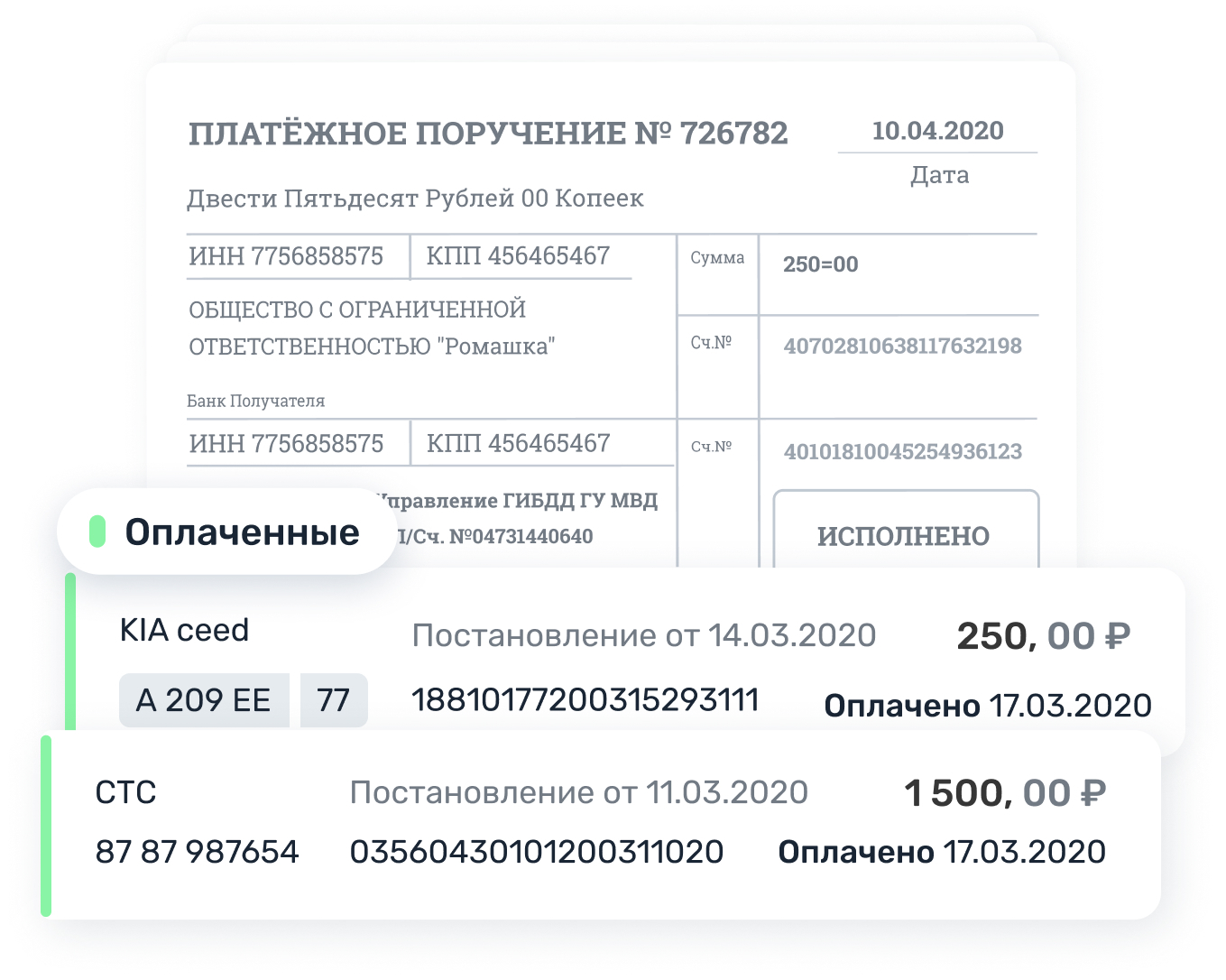Viewport: 1226px width, 980px height.
Task: Click Оплачено 17.03.2020 status on KIA card
Action: click(x=988, y=706)
